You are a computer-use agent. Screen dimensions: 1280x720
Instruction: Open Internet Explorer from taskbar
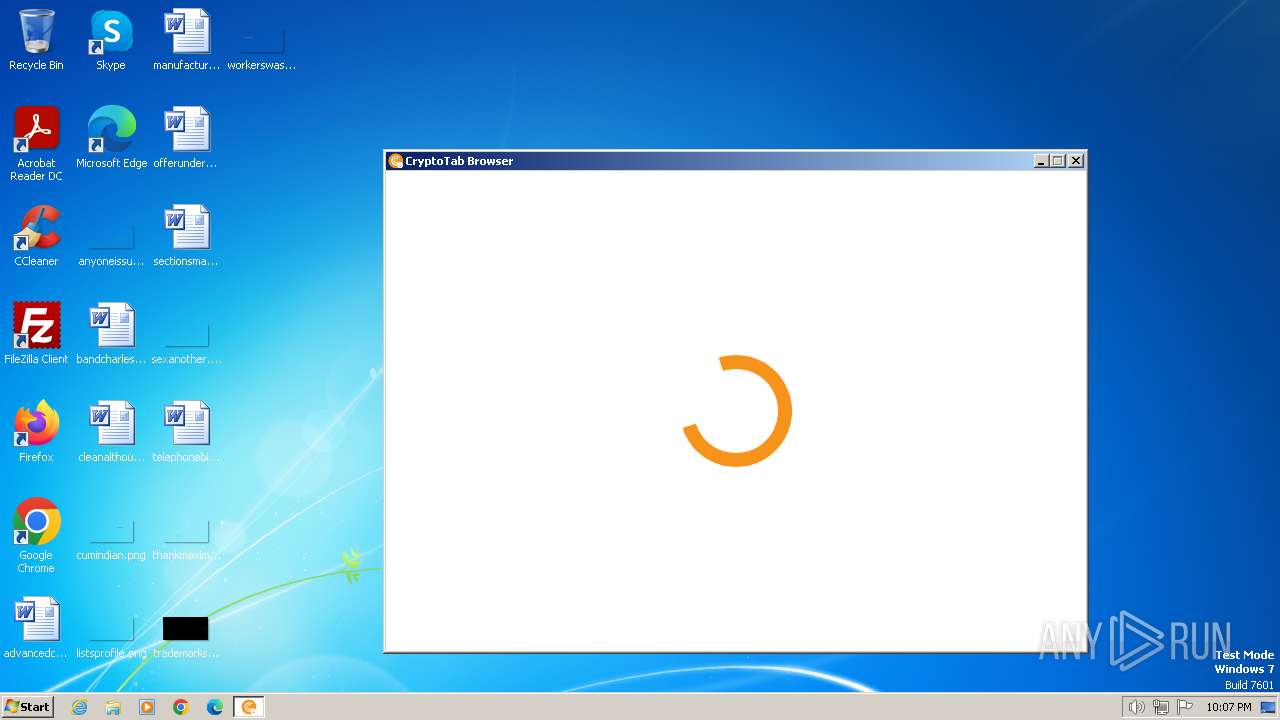point(80,707)
